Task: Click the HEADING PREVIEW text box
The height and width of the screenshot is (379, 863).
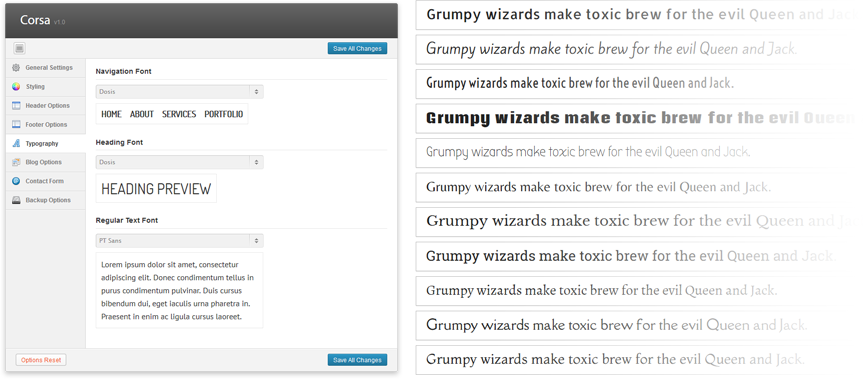Action: (x=156, y=189)
